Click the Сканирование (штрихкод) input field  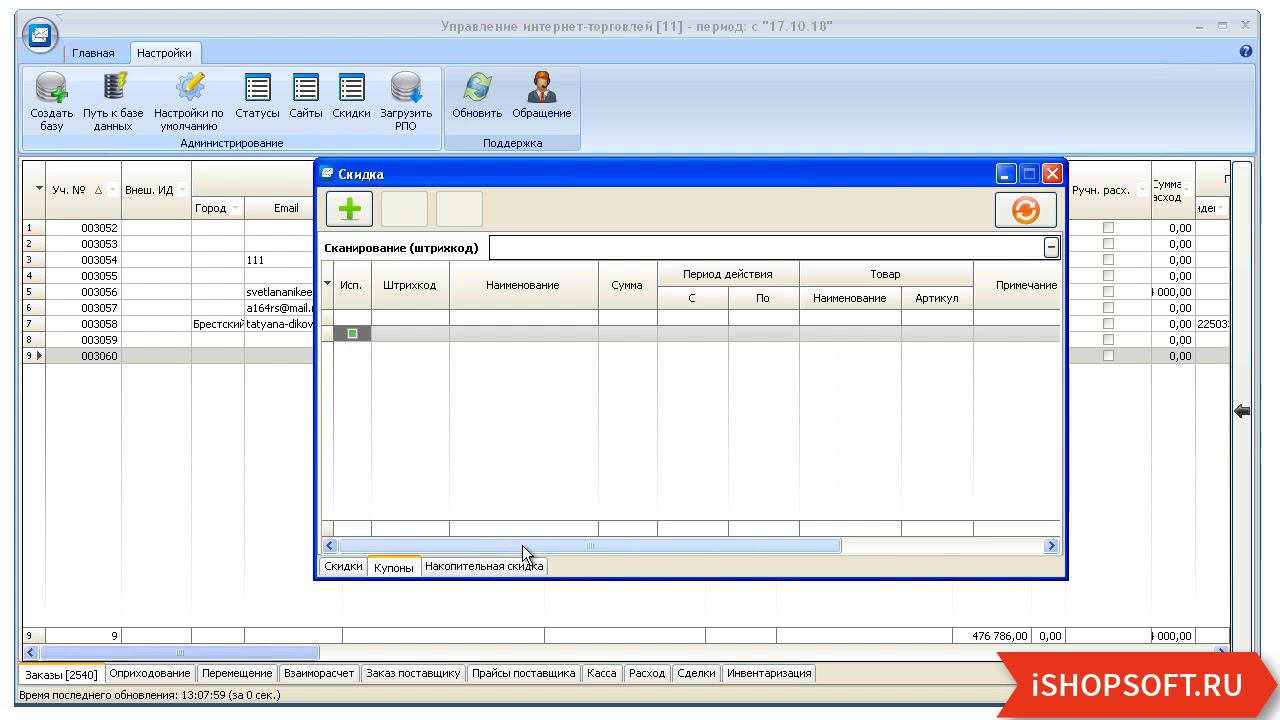(x=765, y=247)
